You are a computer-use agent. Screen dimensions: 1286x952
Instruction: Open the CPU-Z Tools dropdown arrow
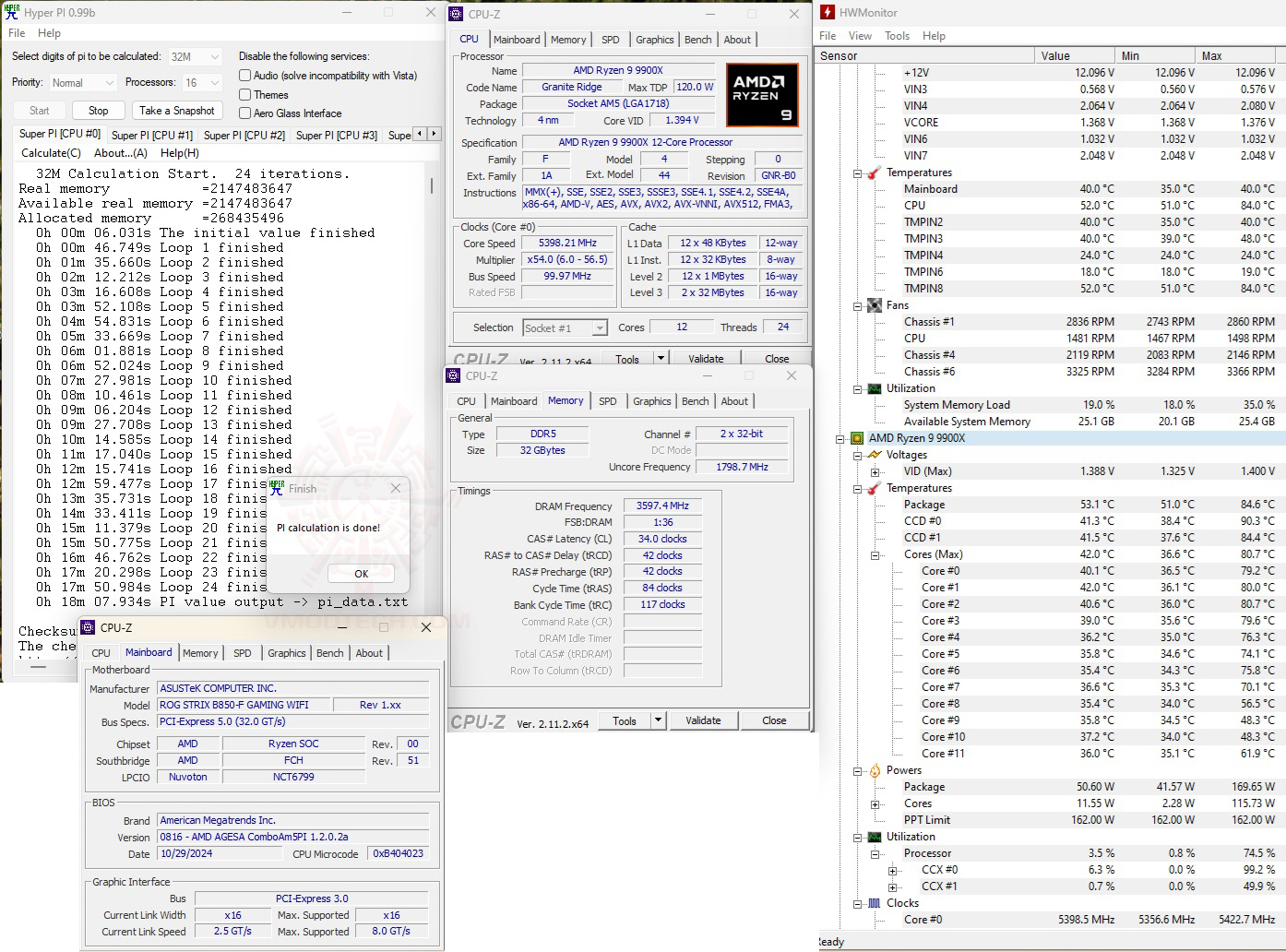657,720
